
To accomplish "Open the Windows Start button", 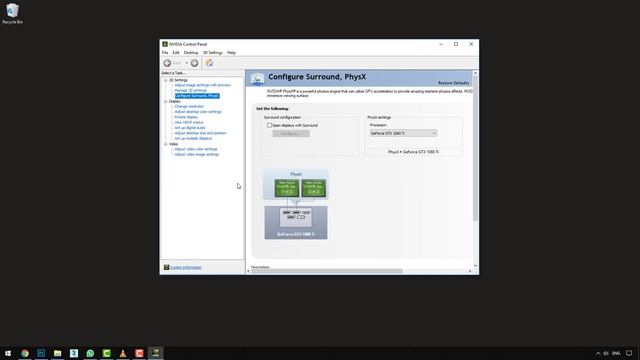I will [x=8, y=353].
